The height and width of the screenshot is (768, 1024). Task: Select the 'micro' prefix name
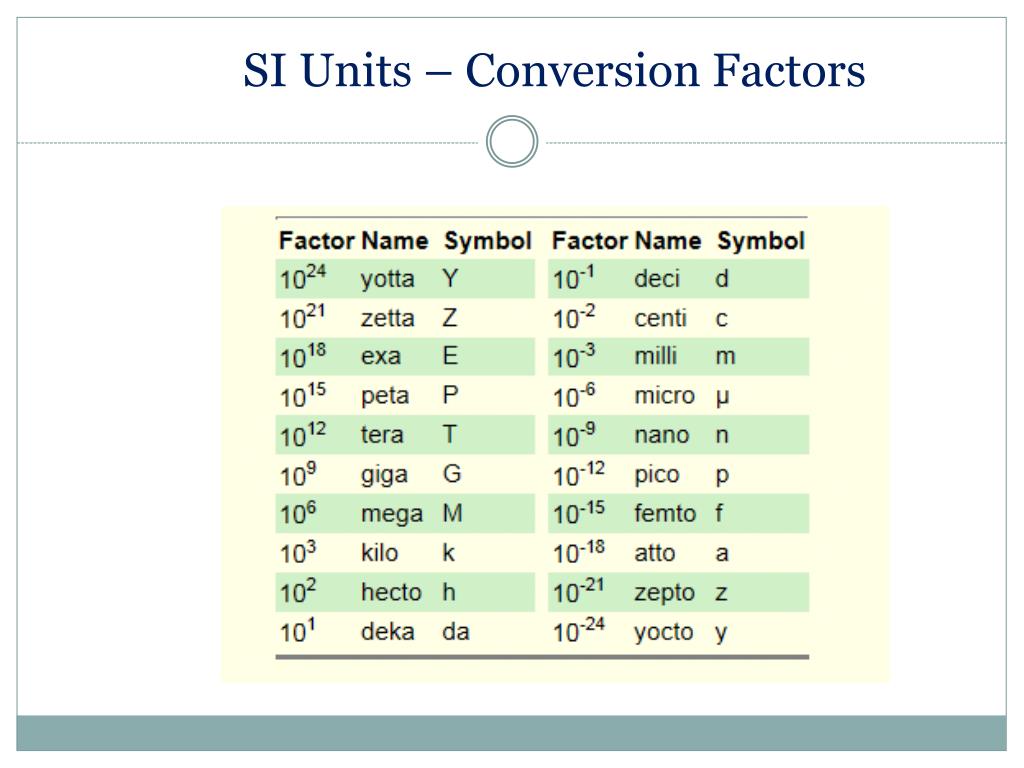pyautogui.click(x=664, y=396)
